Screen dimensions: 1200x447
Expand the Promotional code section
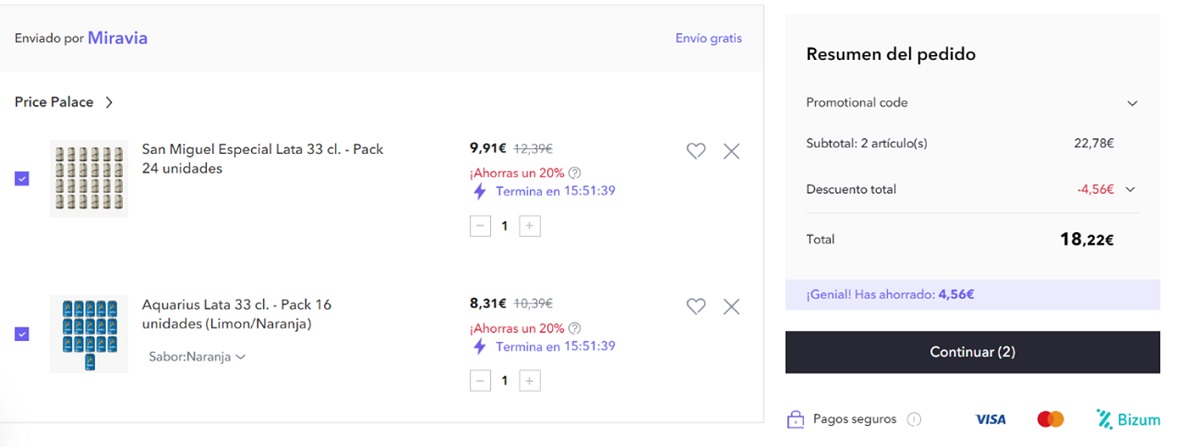[1132, 103]
